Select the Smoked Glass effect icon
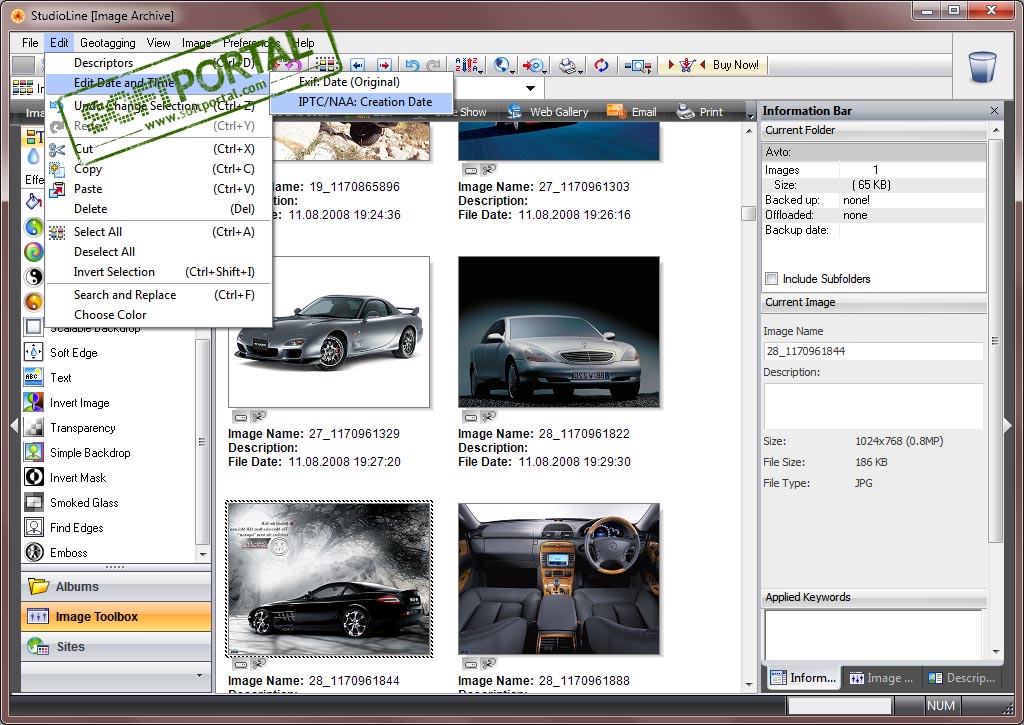Screen dimensions: 1024x725 click(33, 502)
